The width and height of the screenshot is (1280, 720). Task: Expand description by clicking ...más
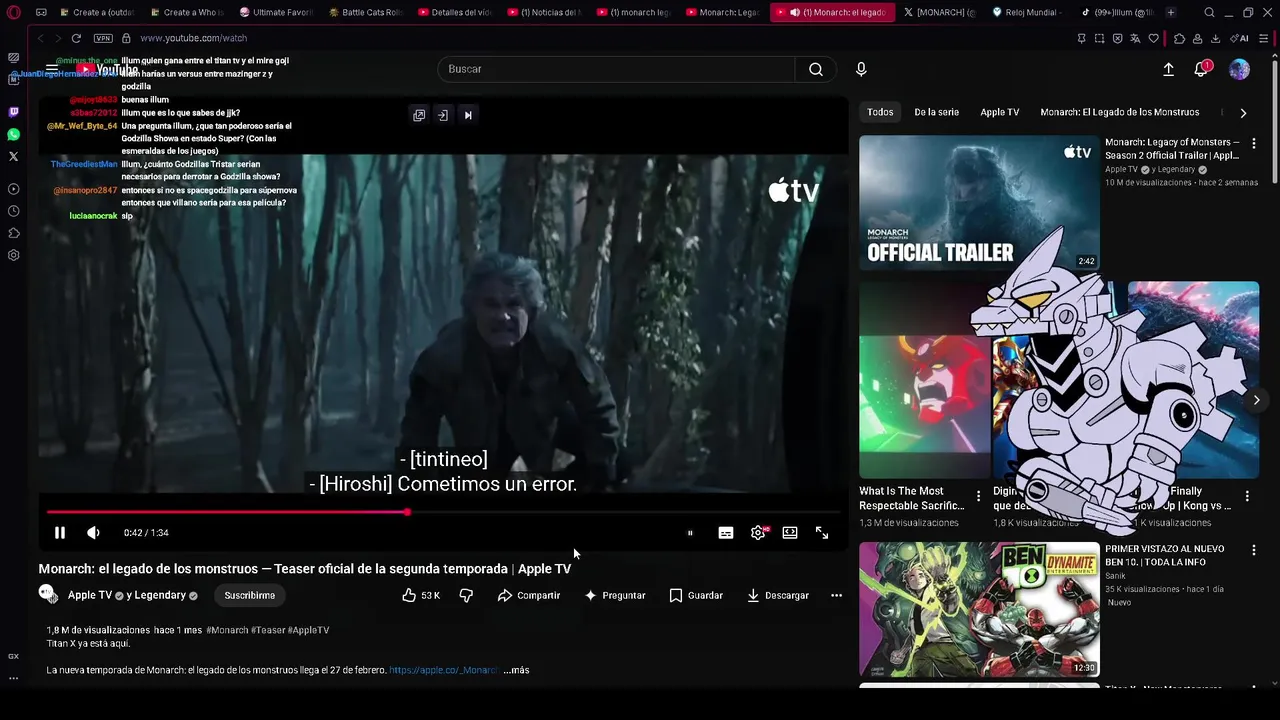[x=516, y=670]
